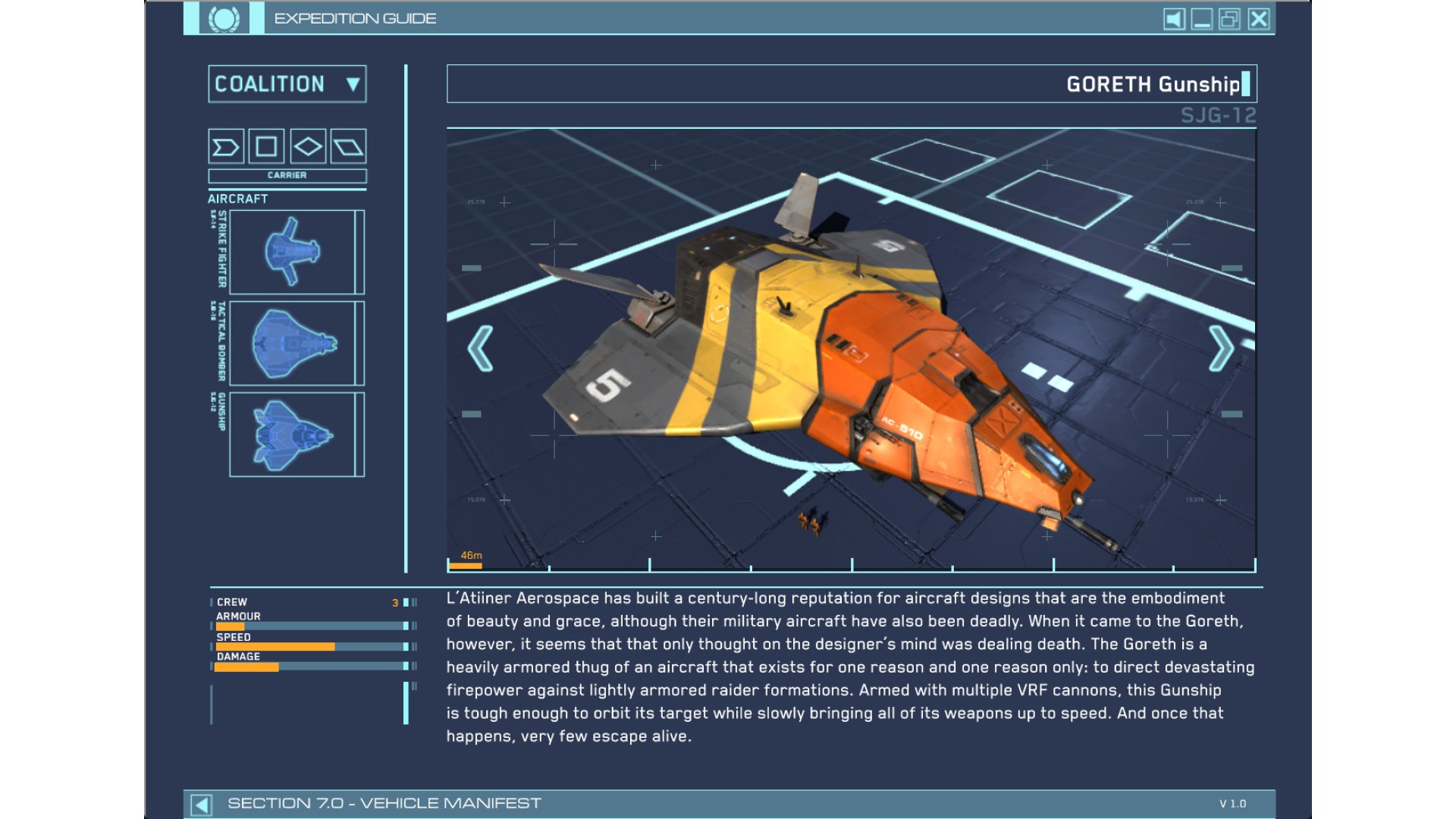1456x819 pixels.
Task: Click the Speed stat bar
Action: 311,647
